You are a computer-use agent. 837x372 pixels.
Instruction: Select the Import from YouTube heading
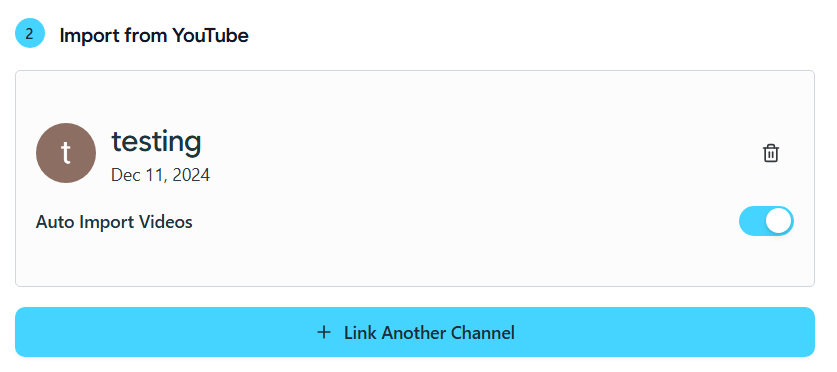154,36
